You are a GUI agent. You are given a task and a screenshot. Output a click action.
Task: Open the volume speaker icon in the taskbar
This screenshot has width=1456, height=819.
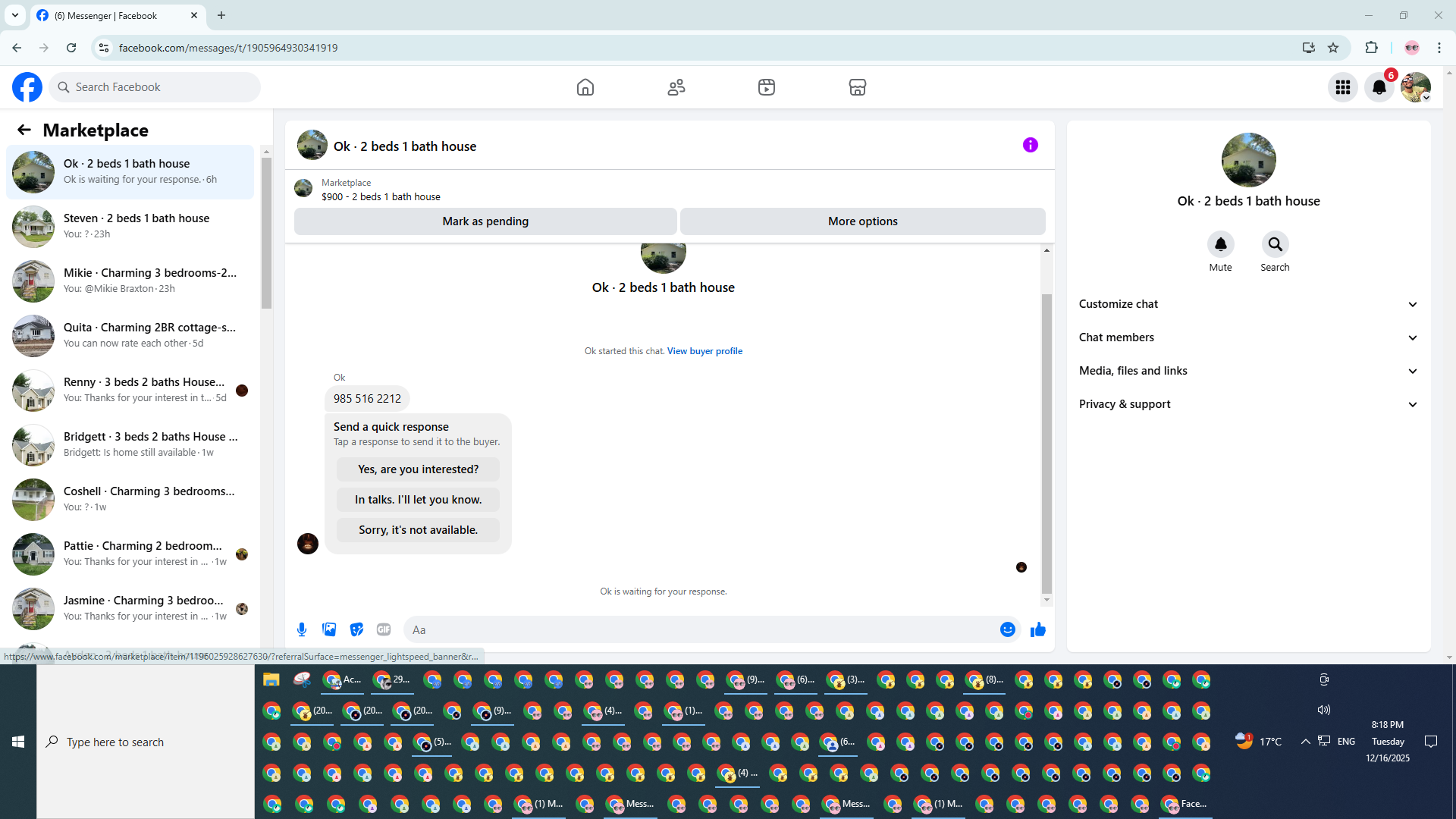point(1324,710)
